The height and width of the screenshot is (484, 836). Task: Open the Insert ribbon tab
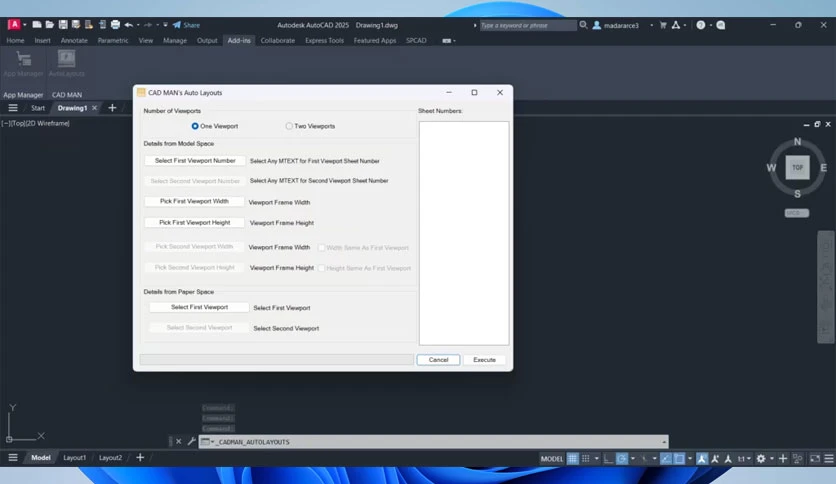click(x=42, y=41)
